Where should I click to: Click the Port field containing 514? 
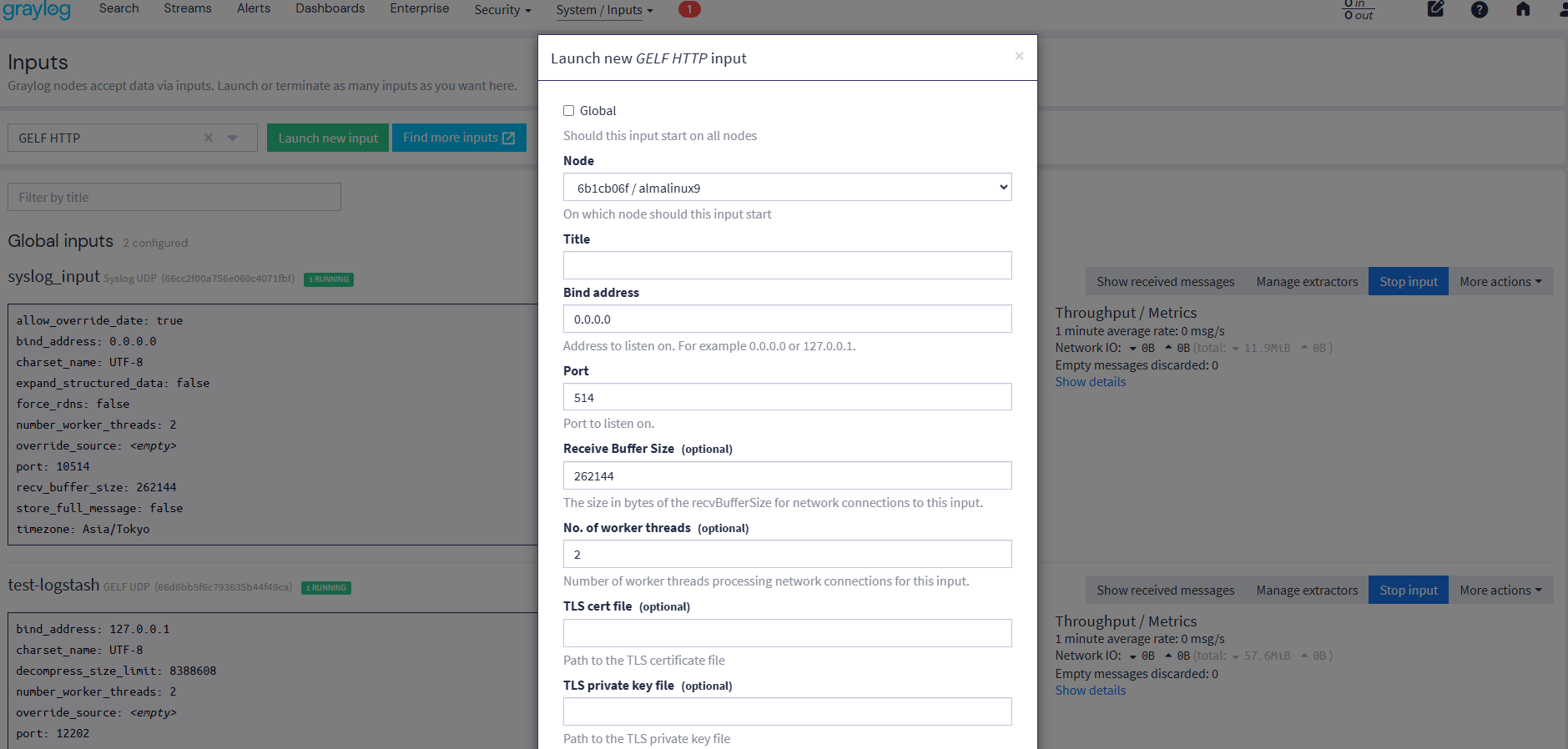tap(787, 397)
